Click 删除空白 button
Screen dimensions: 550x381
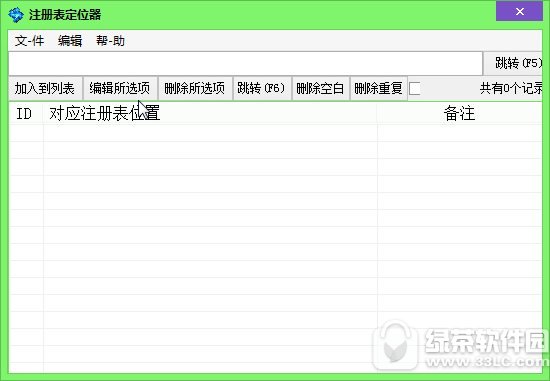click(320, 88)
